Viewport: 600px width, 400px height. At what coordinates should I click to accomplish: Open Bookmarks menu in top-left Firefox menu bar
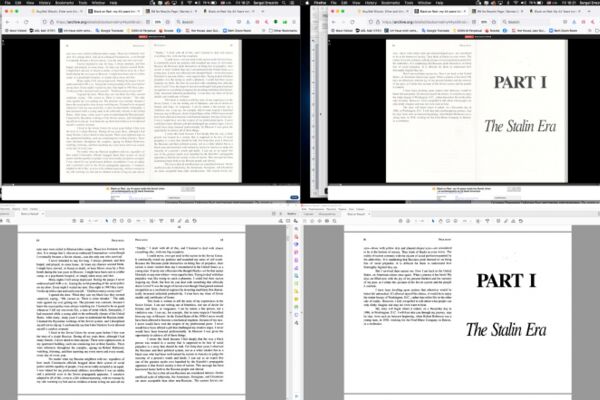click(x=64, y=3)
